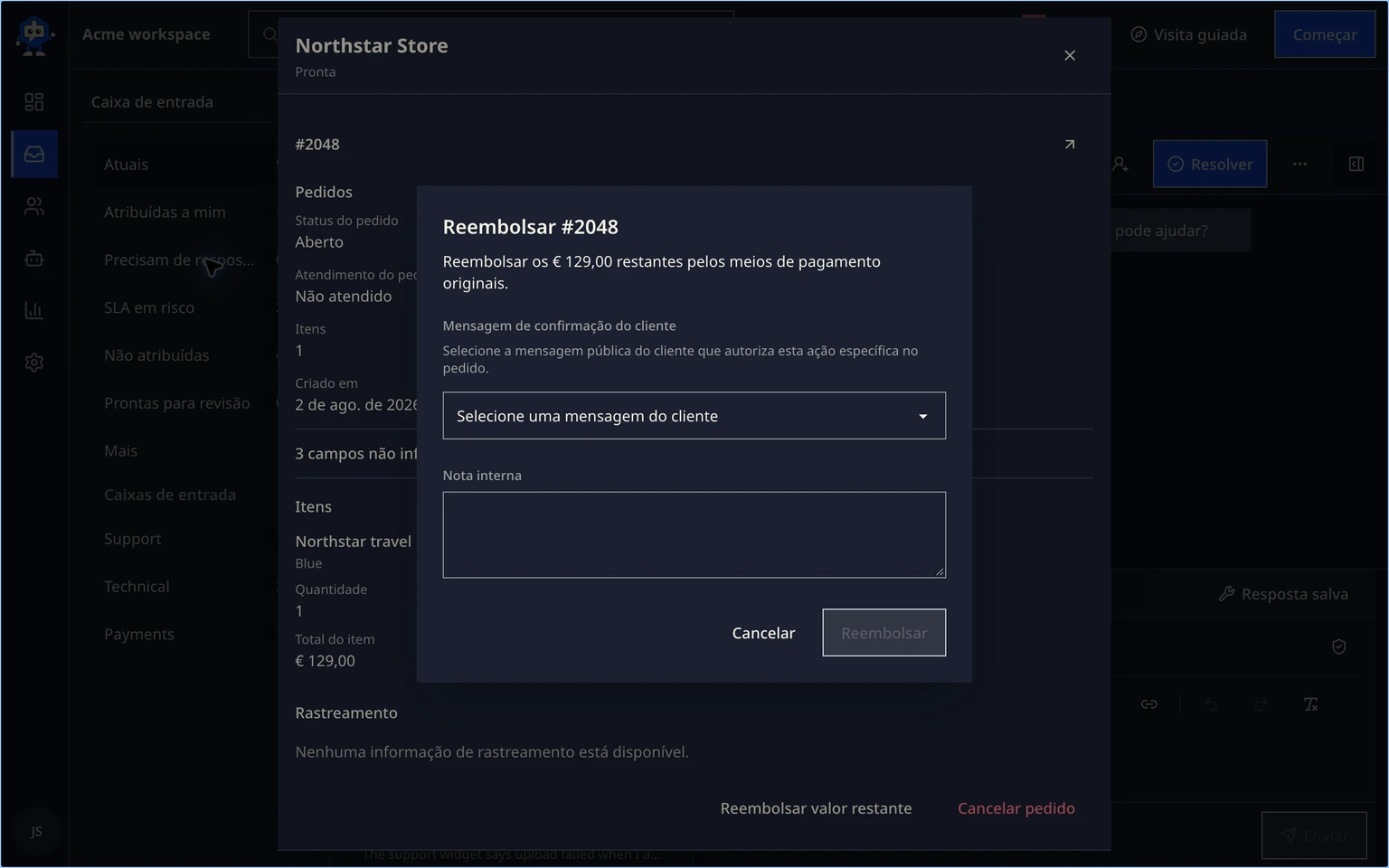
Task: Select the inbox icon in left sidebar
Action: point(34,154)
